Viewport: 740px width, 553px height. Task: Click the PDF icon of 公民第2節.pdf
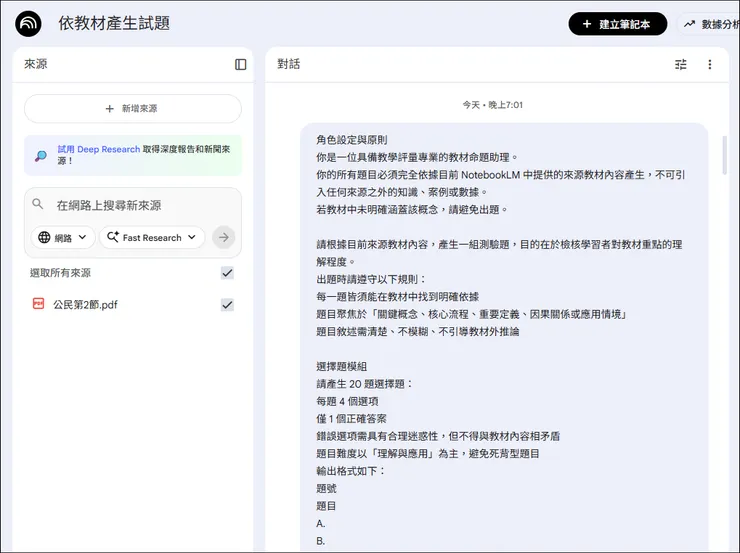pos(38,304)
